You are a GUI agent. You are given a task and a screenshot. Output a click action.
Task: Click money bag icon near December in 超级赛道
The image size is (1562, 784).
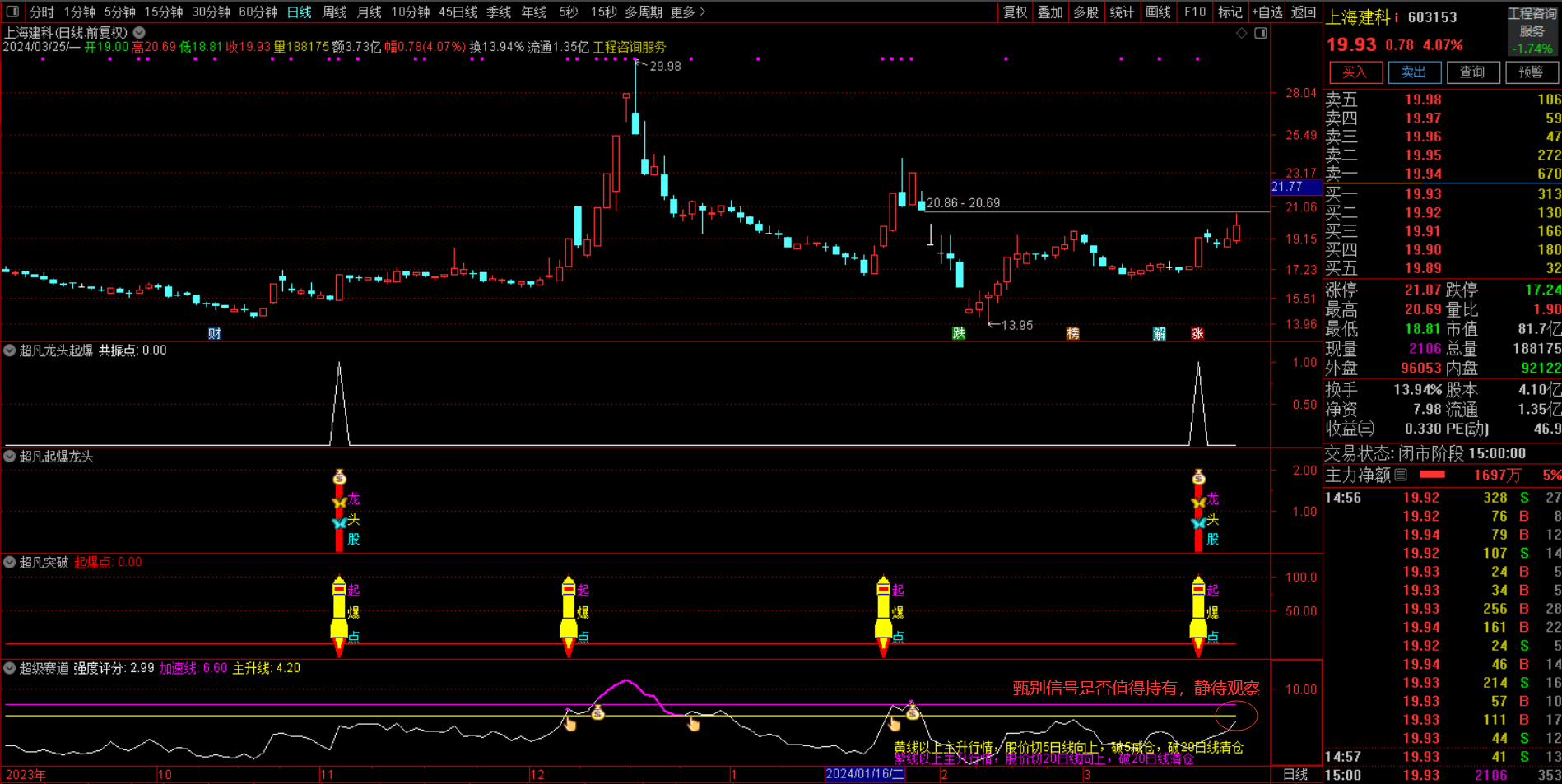(x=598, y=712)
